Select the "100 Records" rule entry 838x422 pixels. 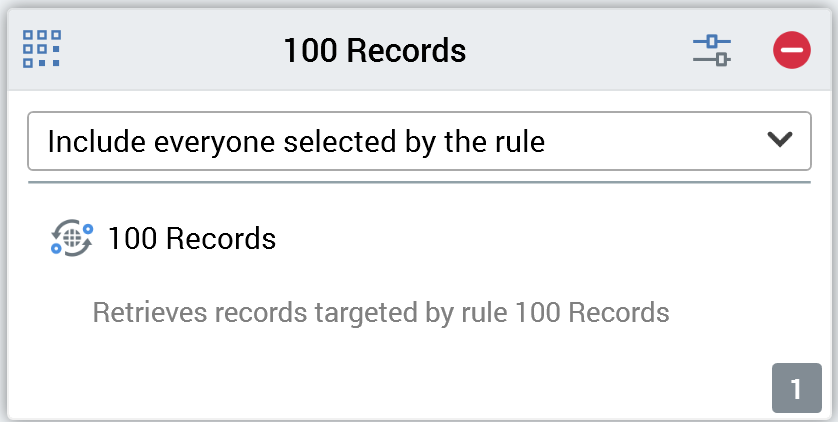tap(191, 239)
